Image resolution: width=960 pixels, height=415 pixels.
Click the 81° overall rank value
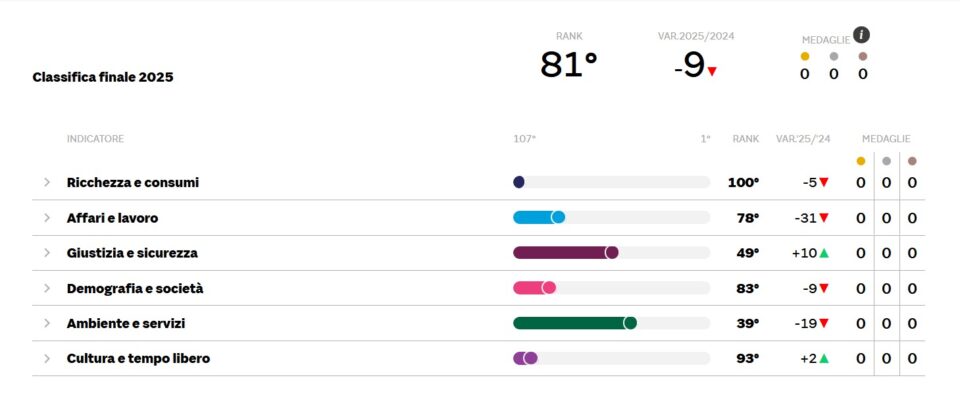(x=569, y=65)
